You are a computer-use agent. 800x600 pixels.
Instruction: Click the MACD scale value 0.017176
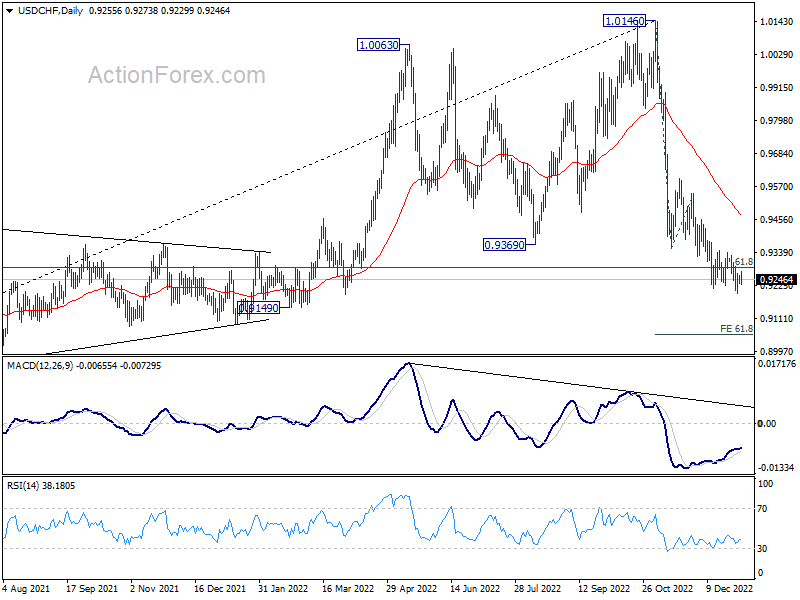coord(777,364)
